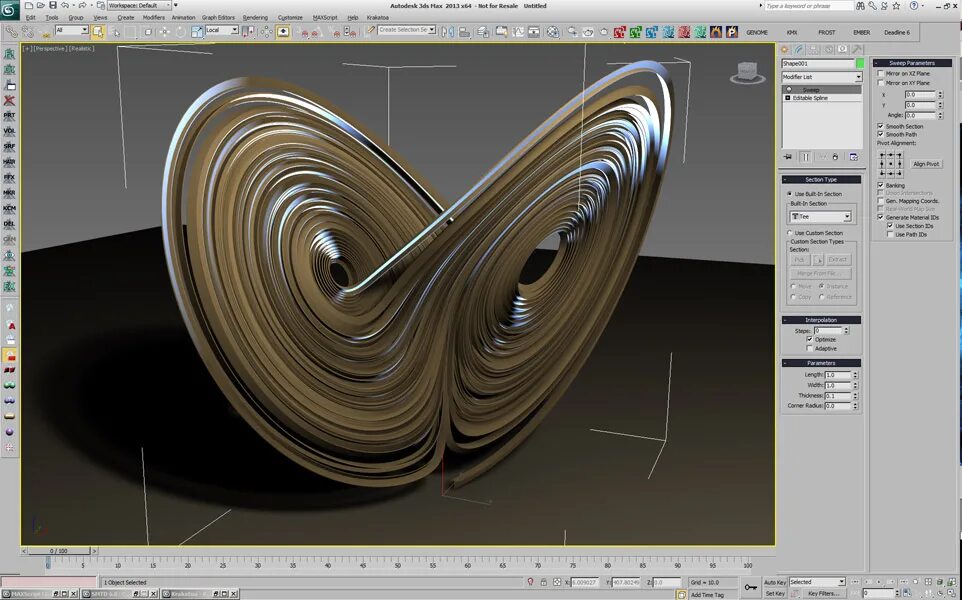Disable the Smooth Section checkbox
Image resolution: width=962 pixels, height=600 pixels.
click(x=880, y=126)
